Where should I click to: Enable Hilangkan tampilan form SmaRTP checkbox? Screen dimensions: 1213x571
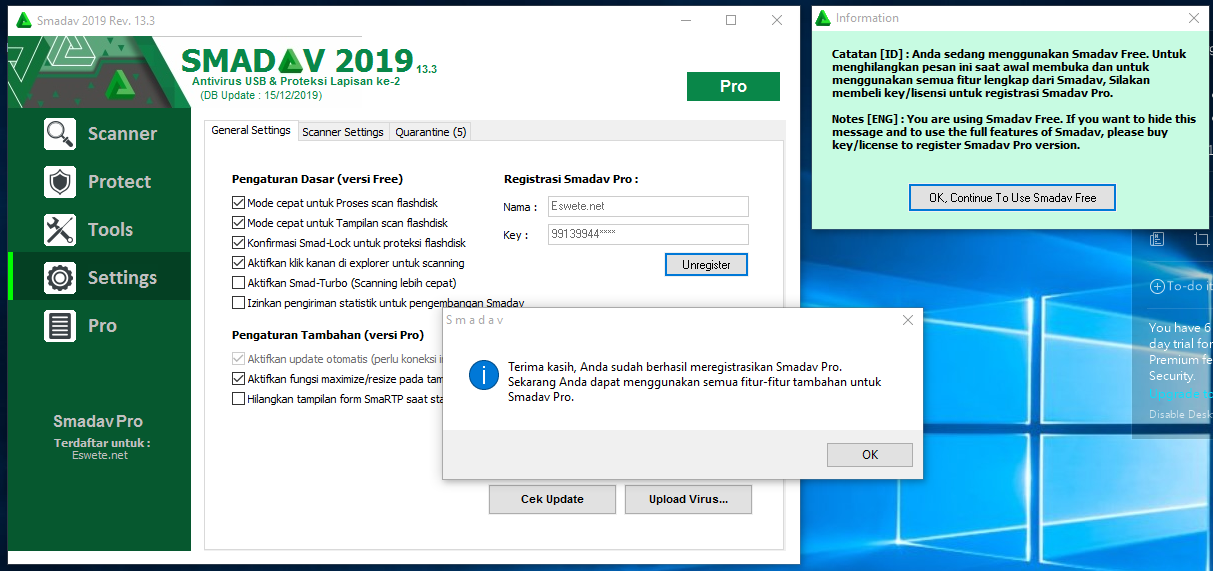(x=238, y=399)
